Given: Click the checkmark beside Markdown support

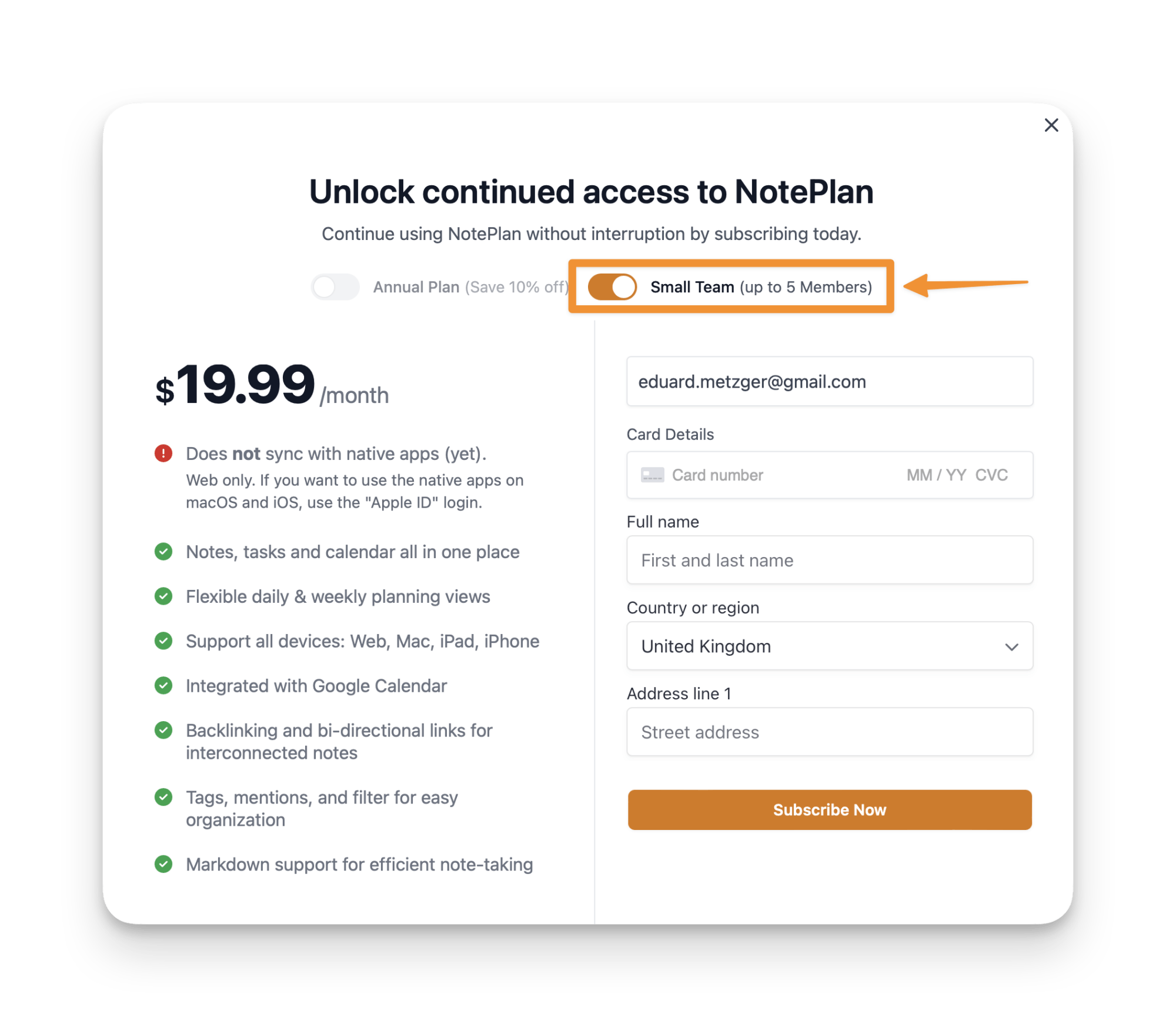Looking at the screenshot, I should click(x=163, y=865).
